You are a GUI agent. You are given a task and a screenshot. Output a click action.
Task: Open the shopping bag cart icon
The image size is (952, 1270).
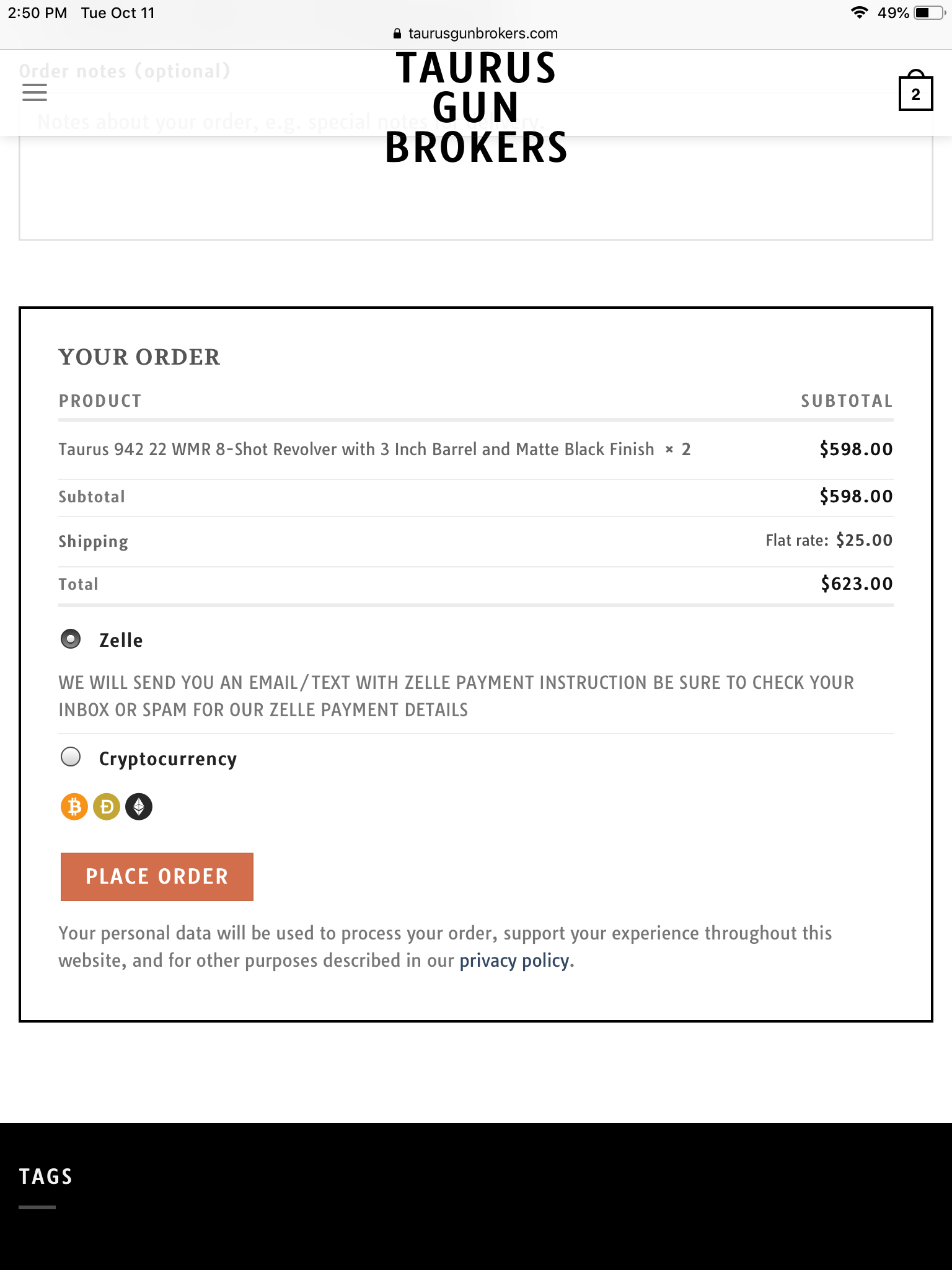point(915,91)
